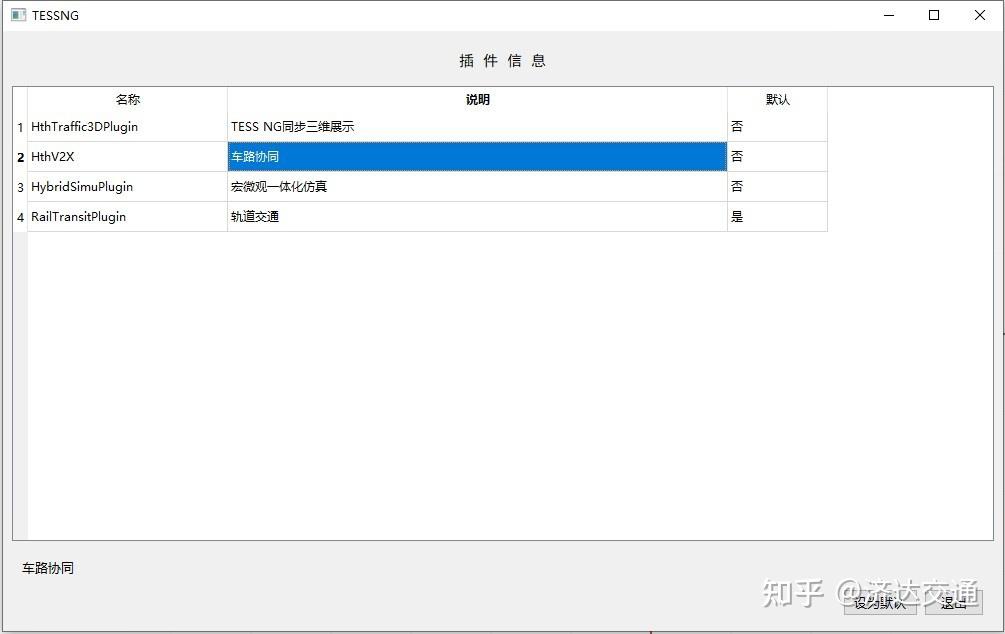Click the 是 cell for RailTransitPlugin
1005x634 pixels.
click(x=737, y=216)
